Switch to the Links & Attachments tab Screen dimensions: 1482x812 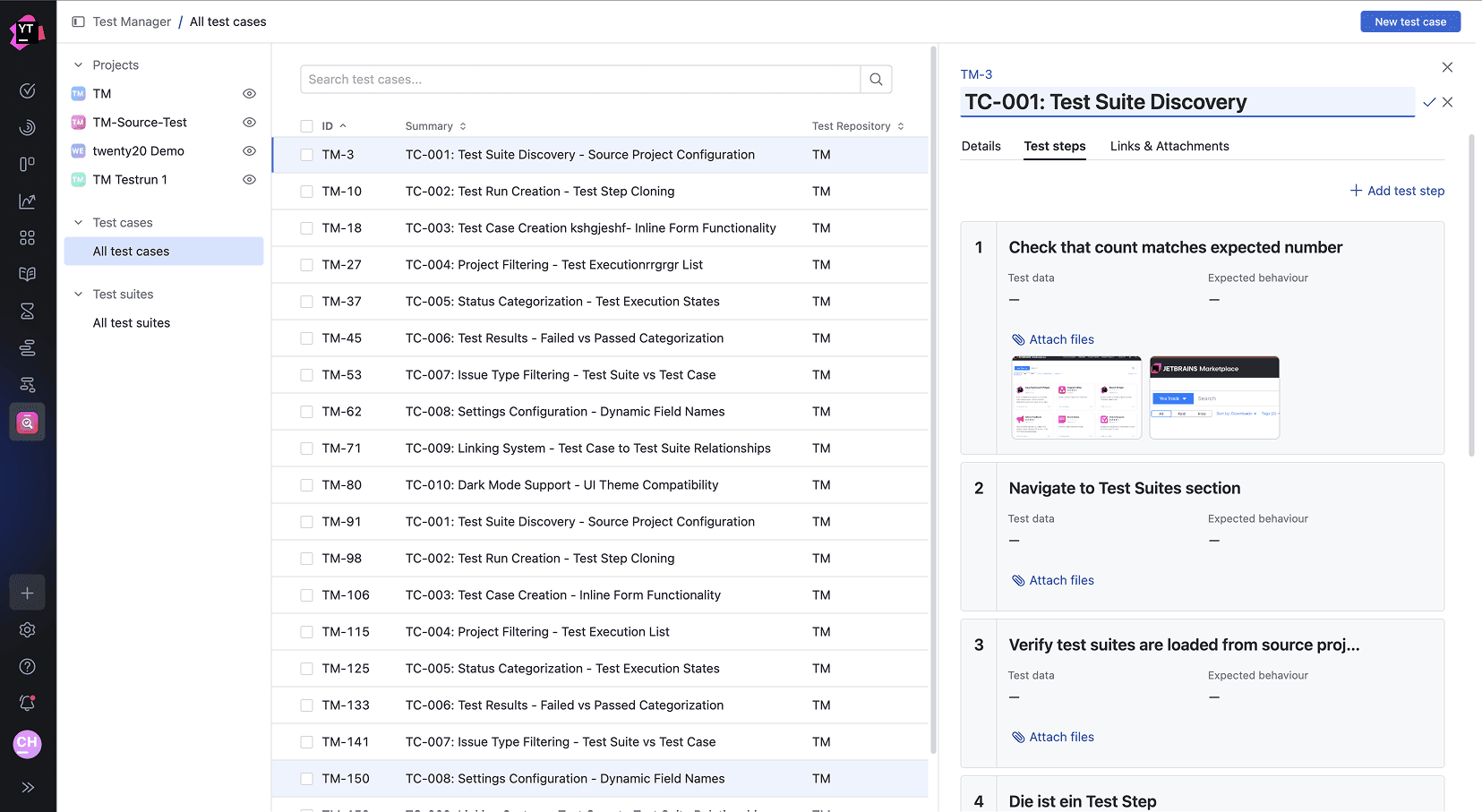1169,146
